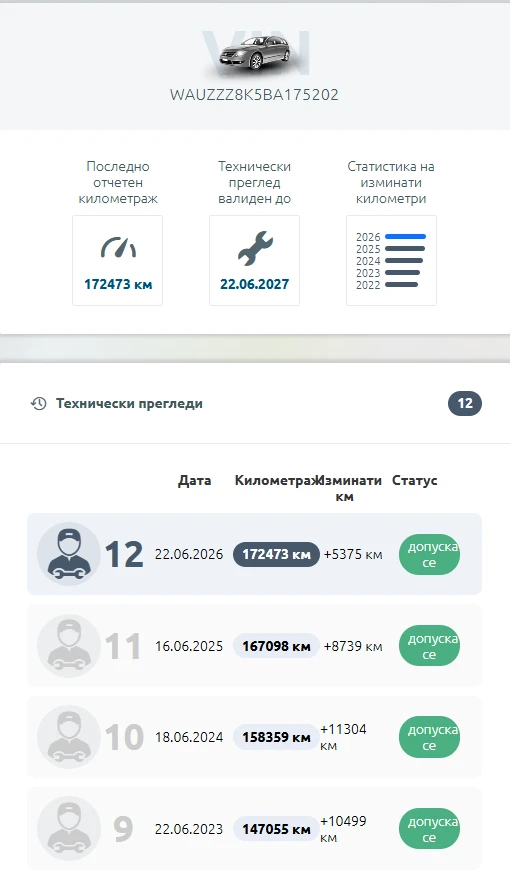Click the history clock icon beside Технически прегледи

coord(38,403)
